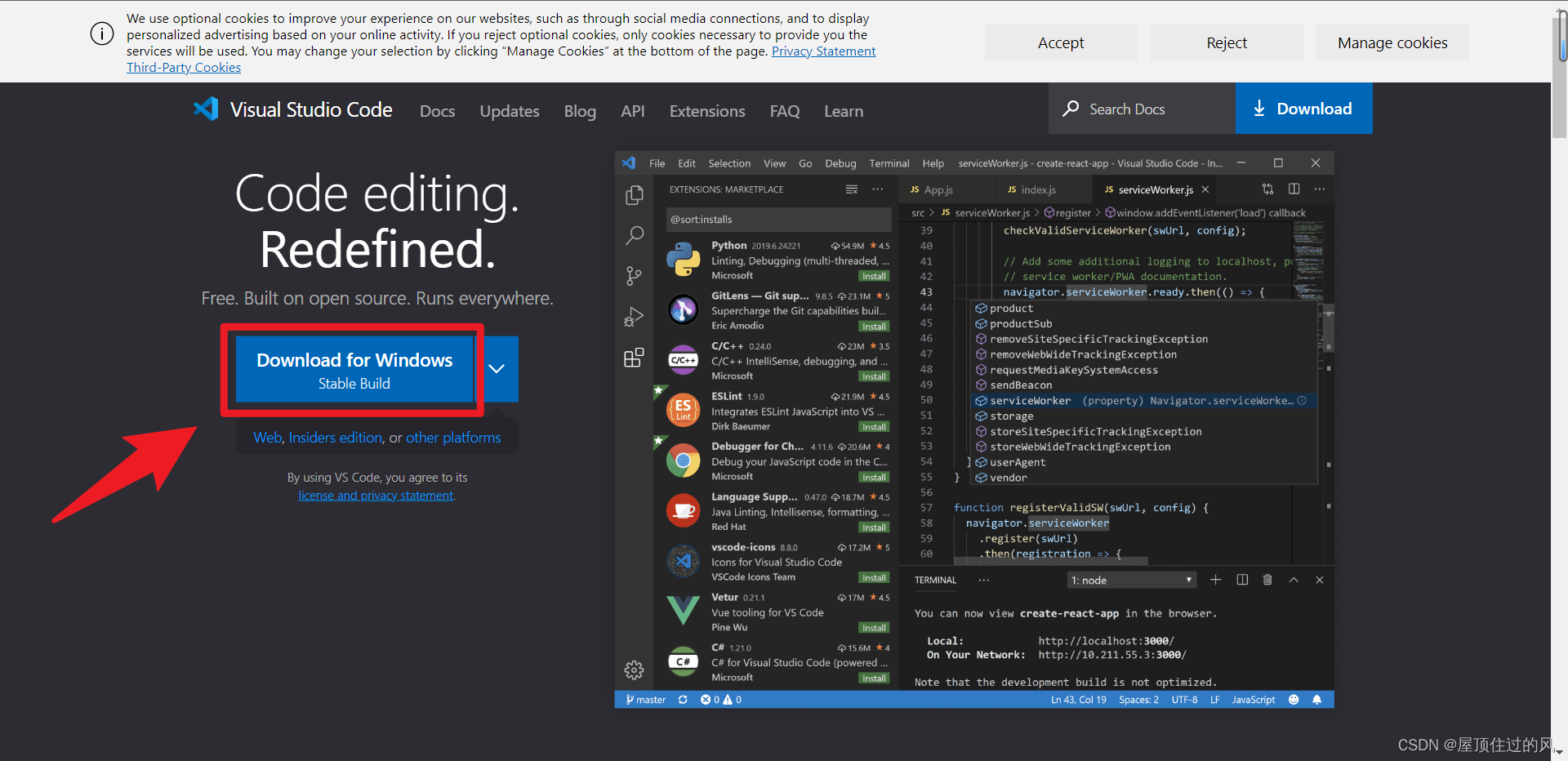
Task: Open the Terminal menu in VS Code
Action: coord(889,163)
